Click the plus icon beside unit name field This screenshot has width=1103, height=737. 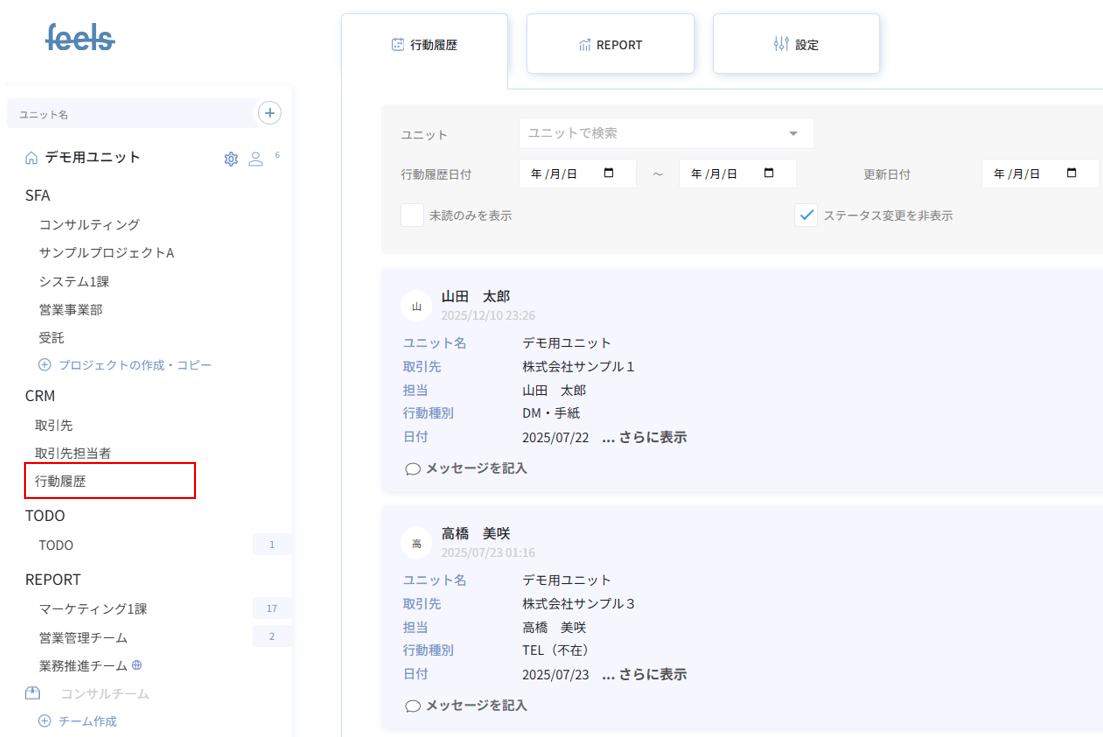point(269,113)
